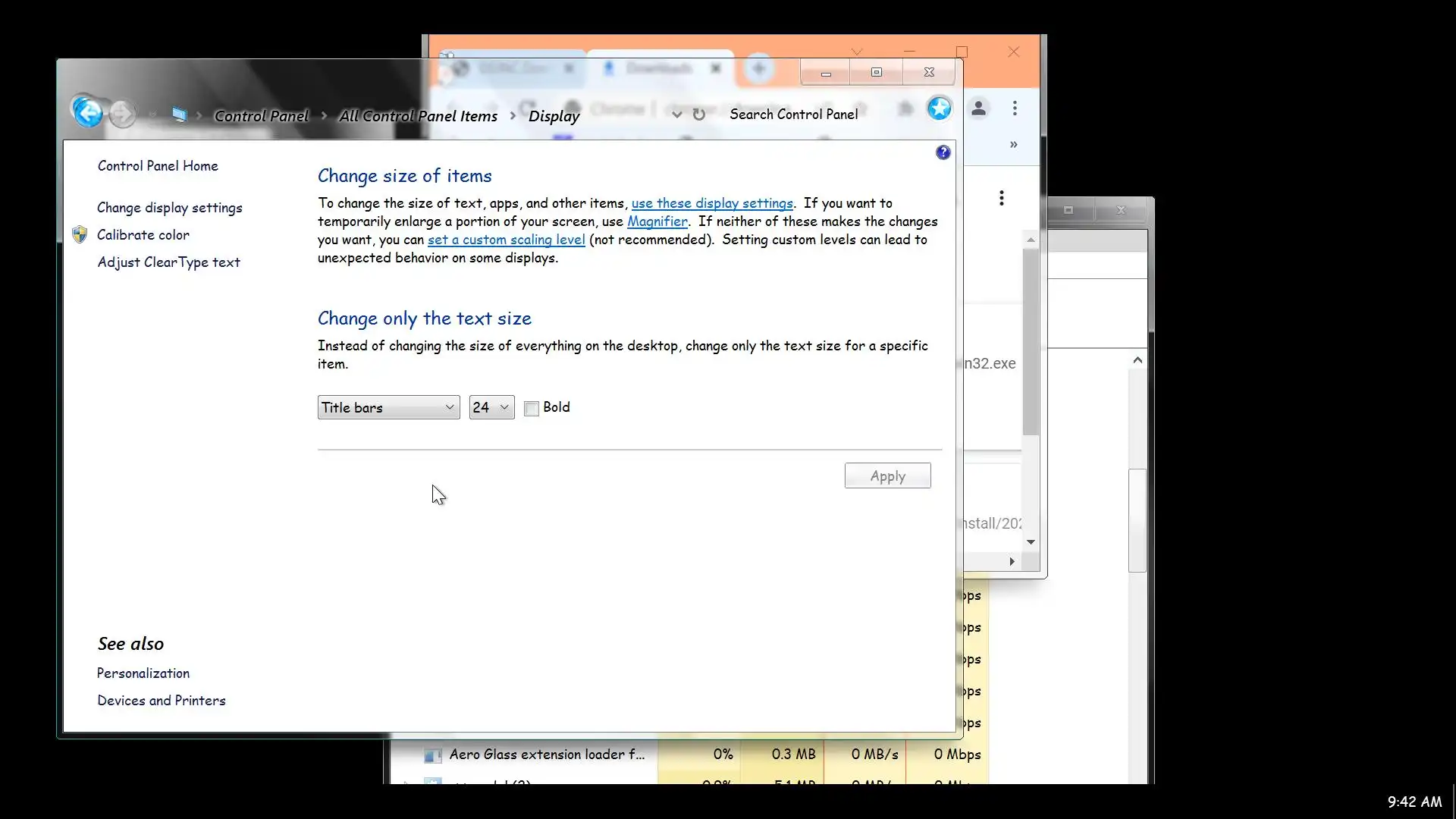The height and width of the screenshot is (819, 1456).
Task: Expand the address bar history chevron
Action: (x=676, y=115)
